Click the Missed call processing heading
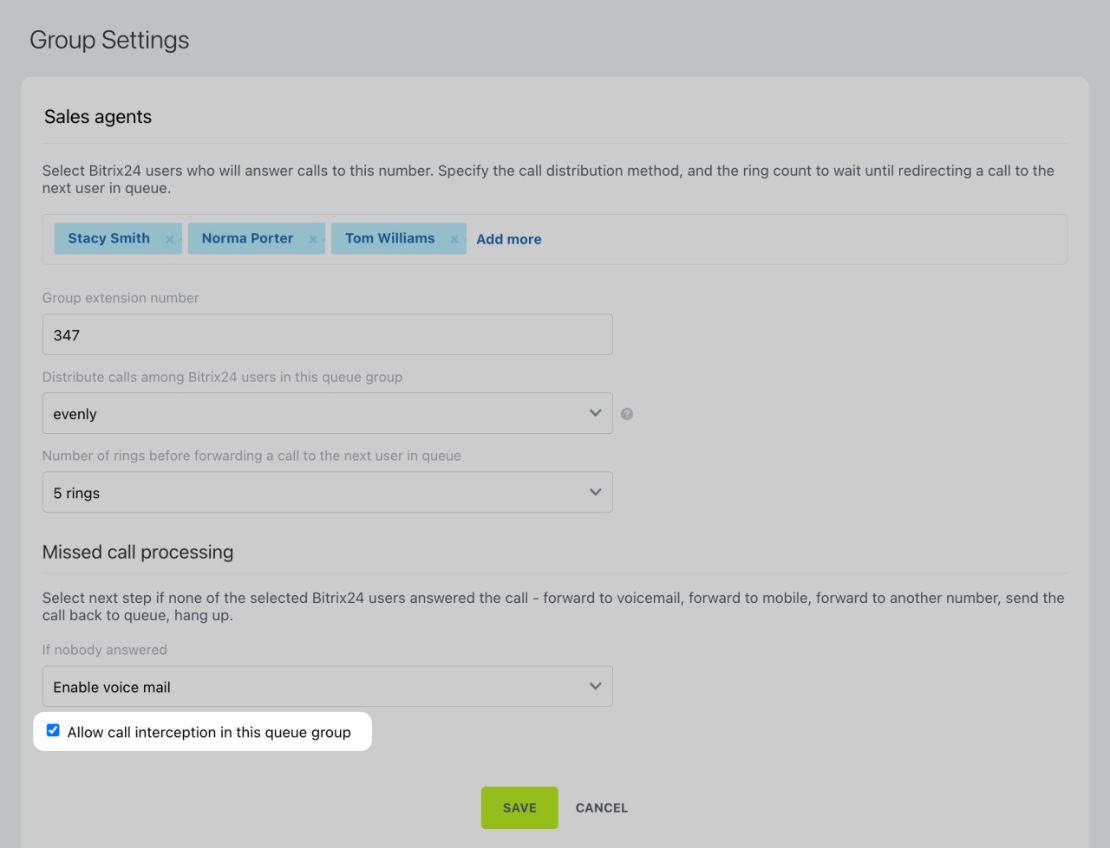 [x=138, y=552]
